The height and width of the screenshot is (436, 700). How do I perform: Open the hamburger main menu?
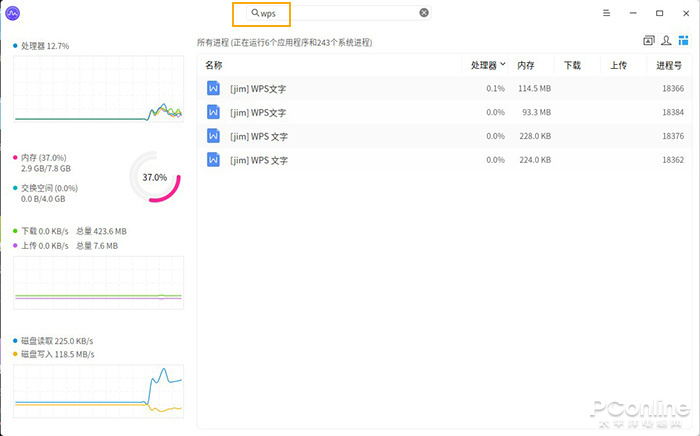click(x=607, y=13)
